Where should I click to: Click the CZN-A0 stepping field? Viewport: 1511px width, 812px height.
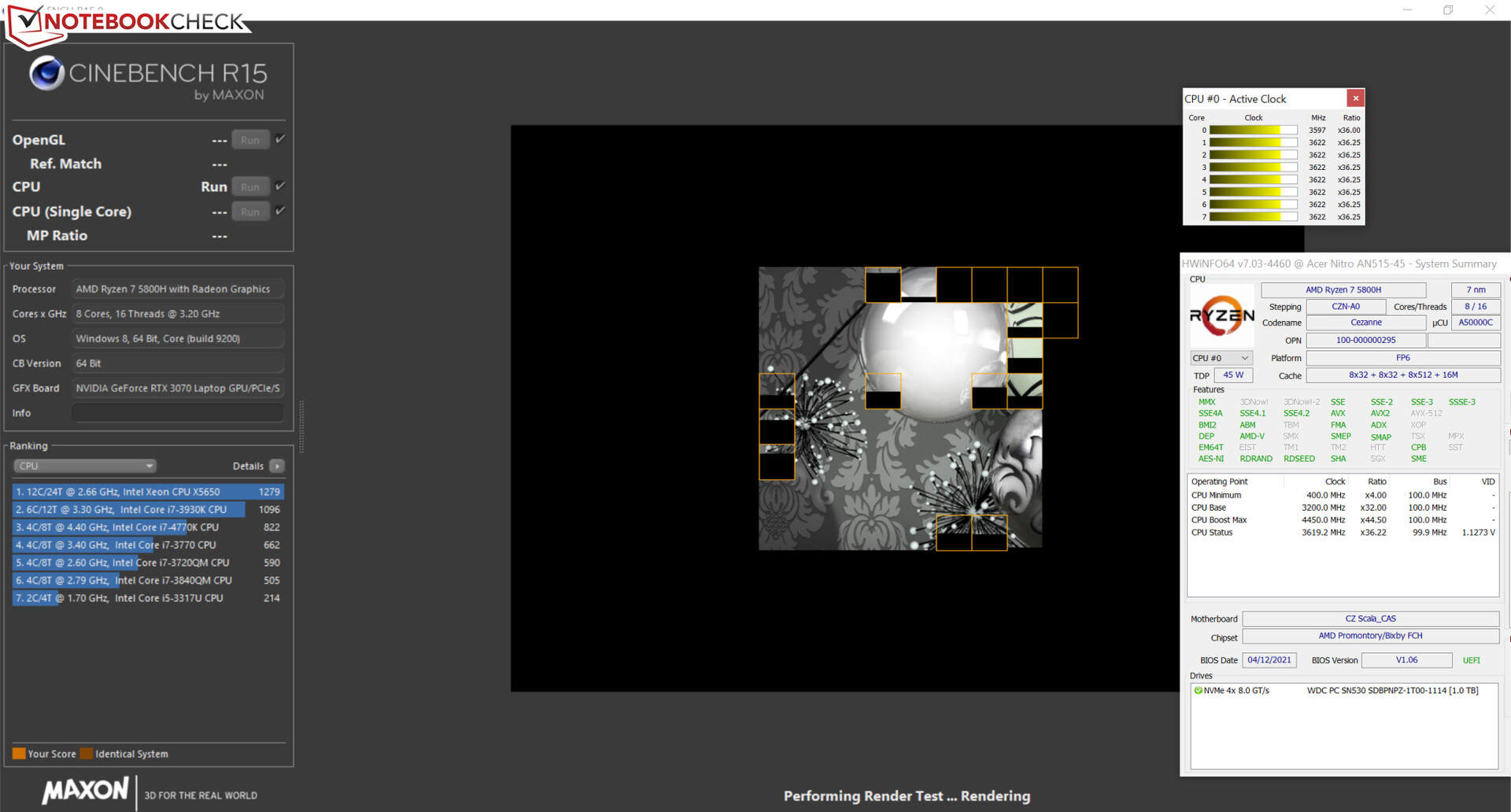click(1346, 307)
